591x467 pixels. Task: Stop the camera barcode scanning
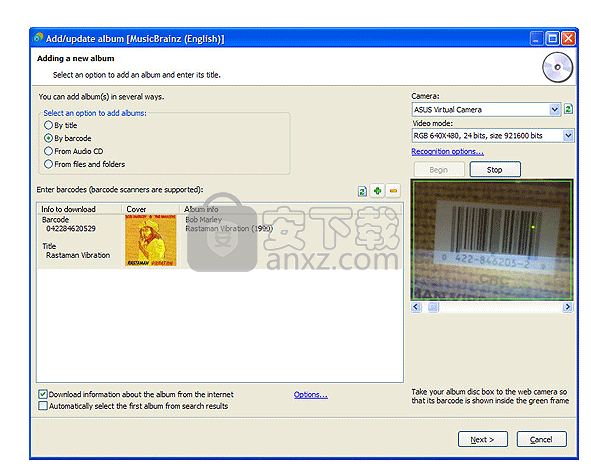point(495,170)
